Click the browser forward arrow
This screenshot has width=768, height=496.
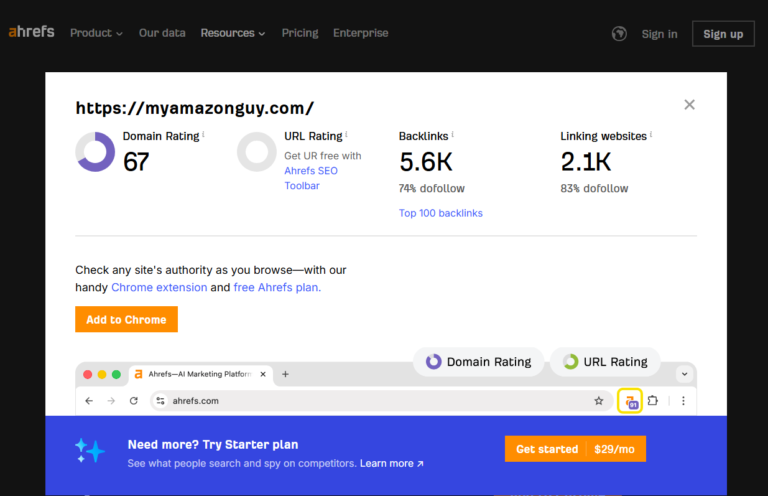coord(111,401)
